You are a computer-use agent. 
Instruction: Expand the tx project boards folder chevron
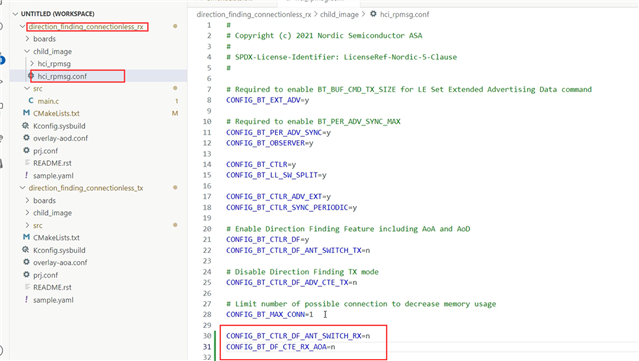tap(27, 200)
